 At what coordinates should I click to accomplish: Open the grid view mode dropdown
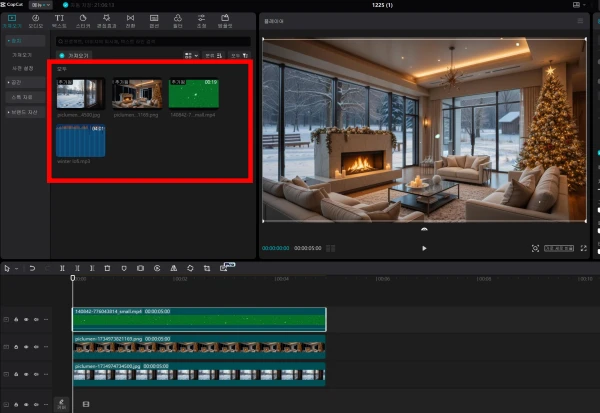coord(191,56)
